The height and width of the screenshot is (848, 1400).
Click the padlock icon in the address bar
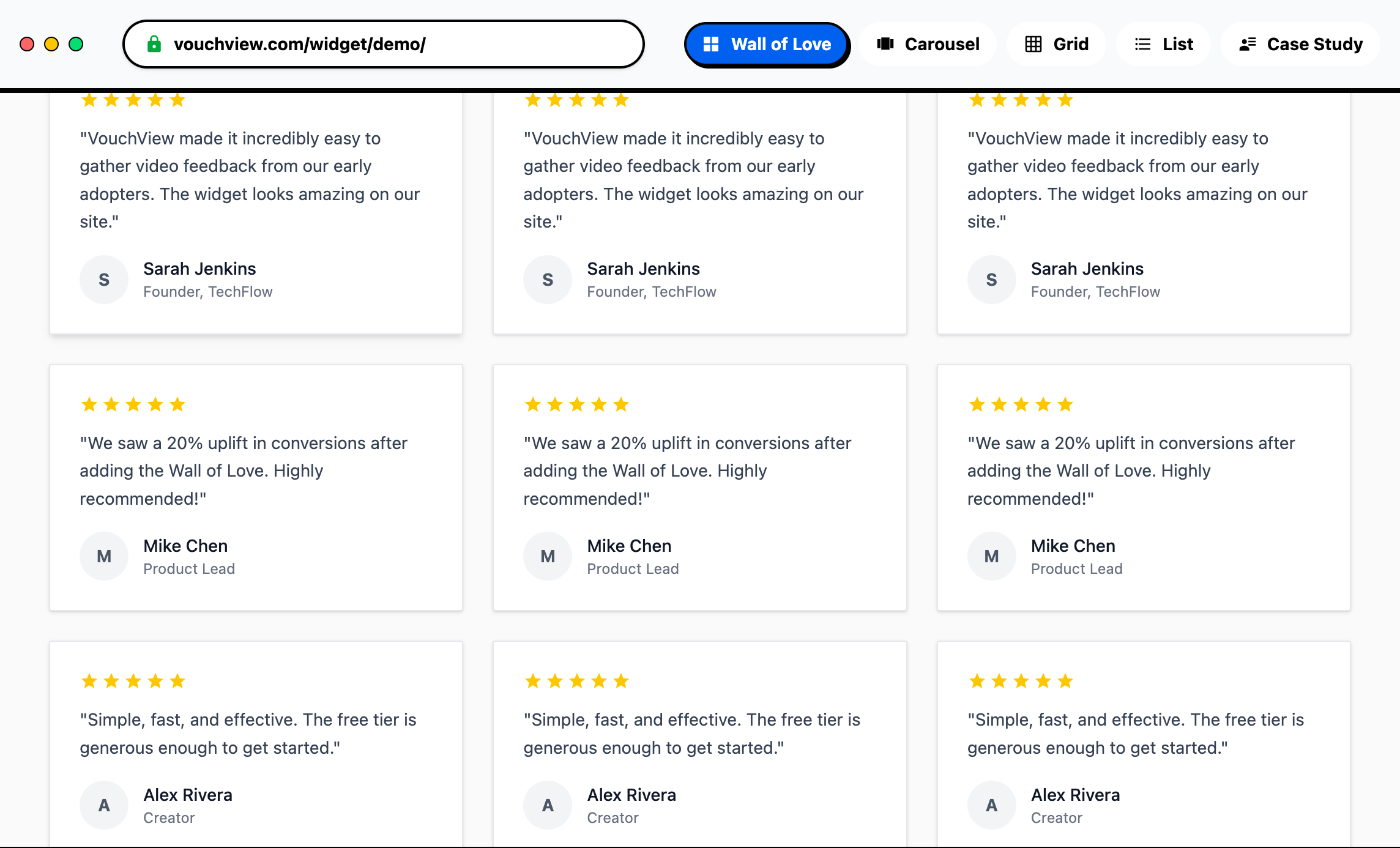point(154,43)
